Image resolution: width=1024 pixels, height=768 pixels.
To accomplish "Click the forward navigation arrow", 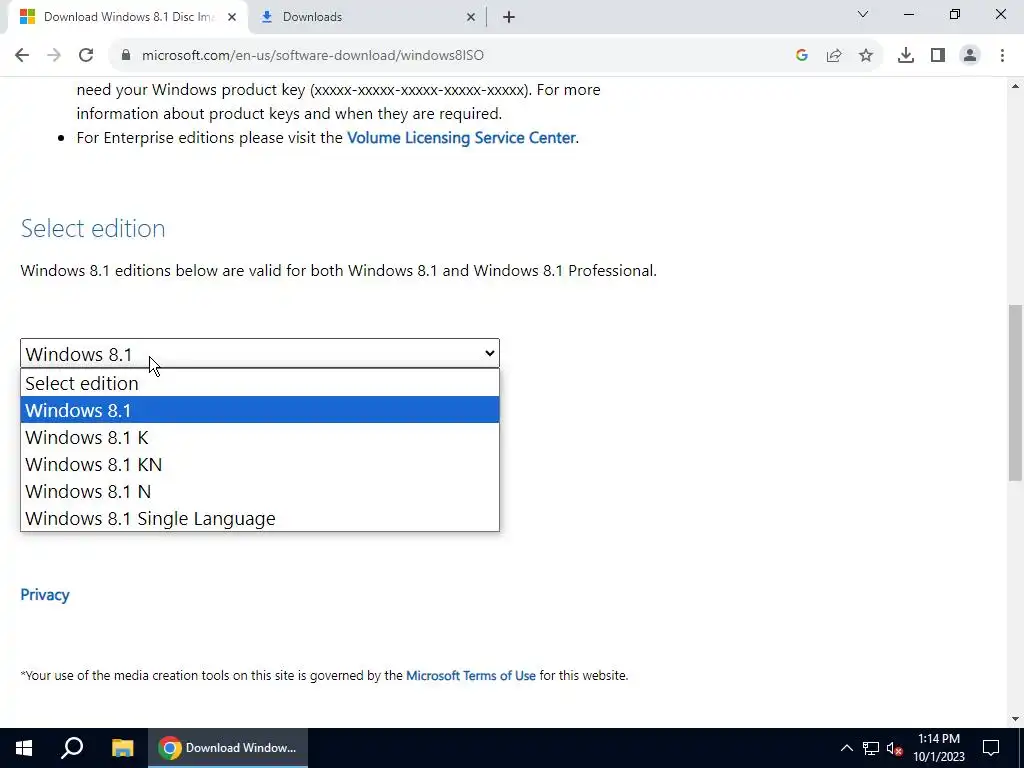I will [54, 55].
